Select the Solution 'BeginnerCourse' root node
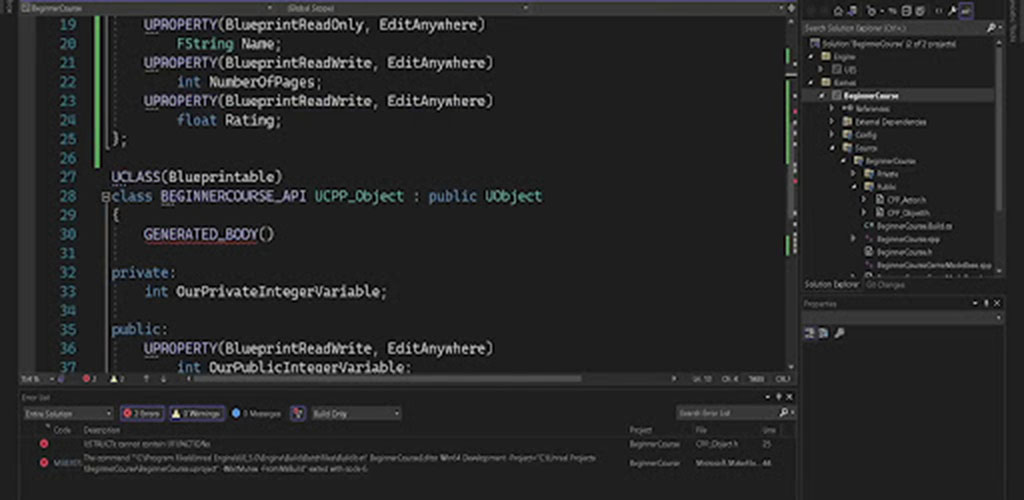The width and height of the screenshot is (1024, 500). (x=882, y=44)
